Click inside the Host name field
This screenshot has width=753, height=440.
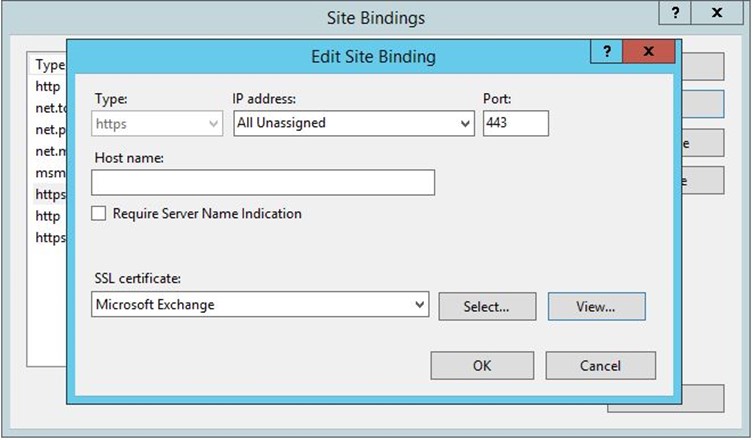[263, 182]
